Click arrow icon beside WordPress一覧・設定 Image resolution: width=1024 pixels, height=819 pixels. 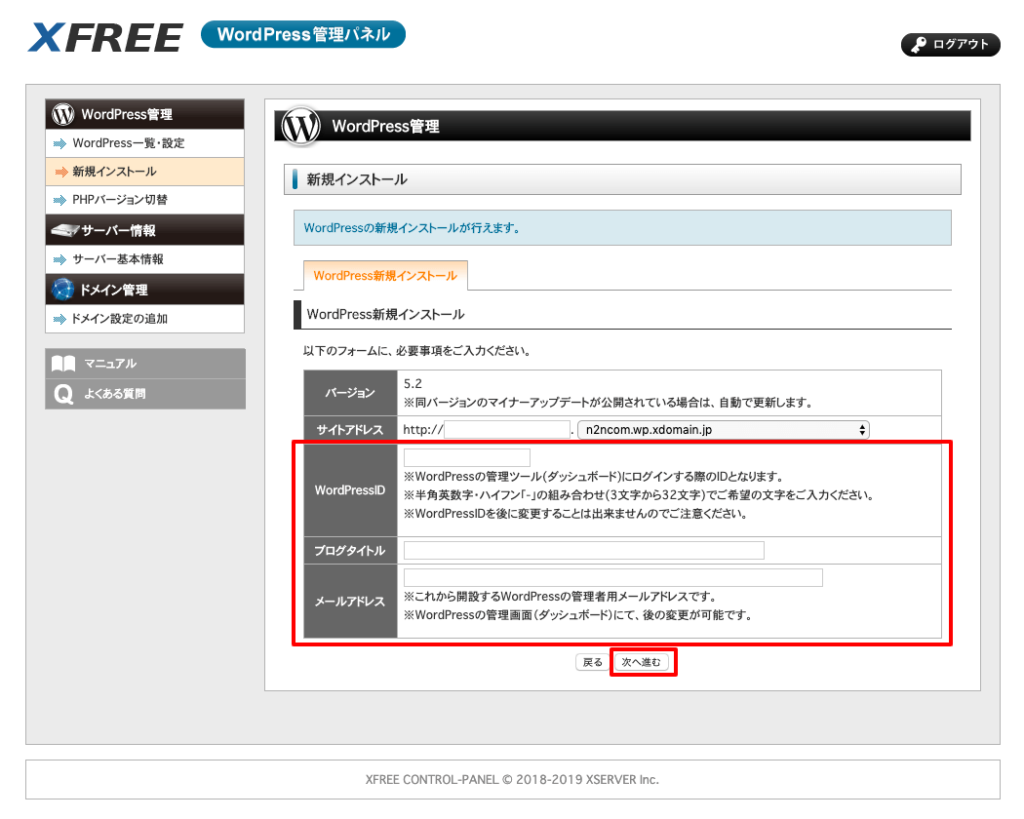click(x=60, y=144)
